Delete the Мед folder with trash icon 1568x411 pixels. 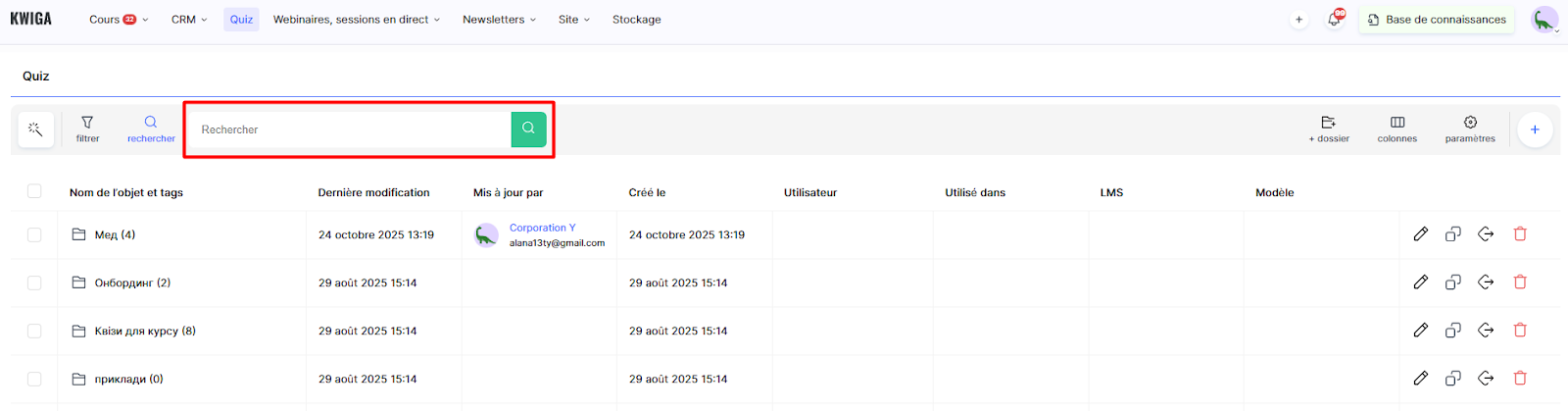tap(1520, 234)
